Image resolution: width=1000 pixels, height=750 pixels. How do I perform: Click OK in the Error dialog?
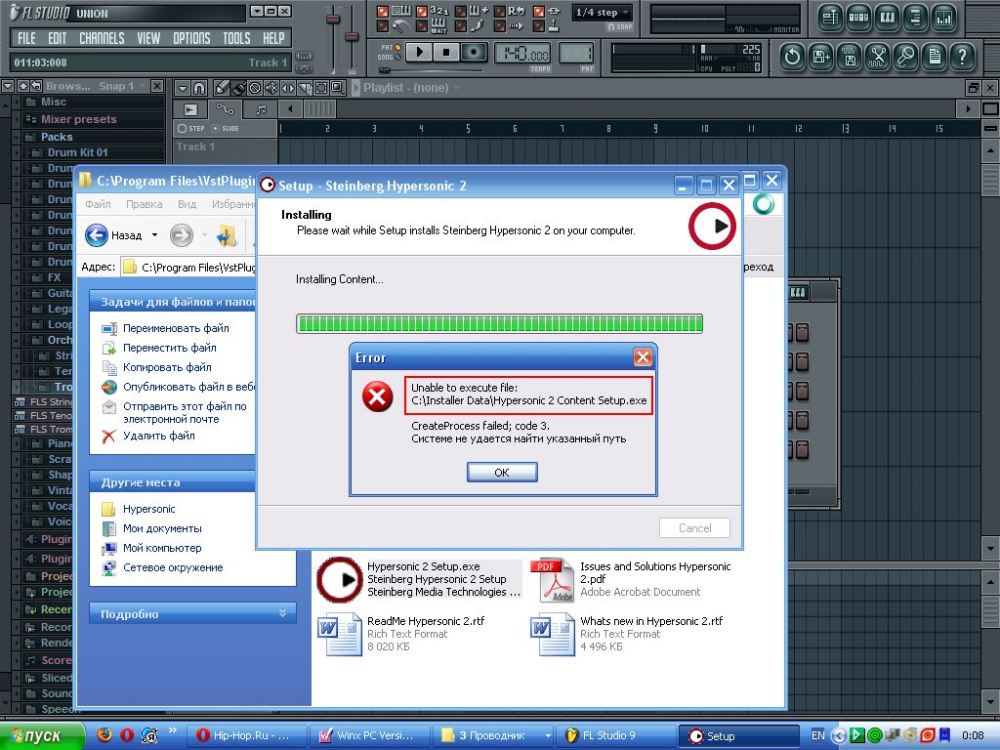502,473
